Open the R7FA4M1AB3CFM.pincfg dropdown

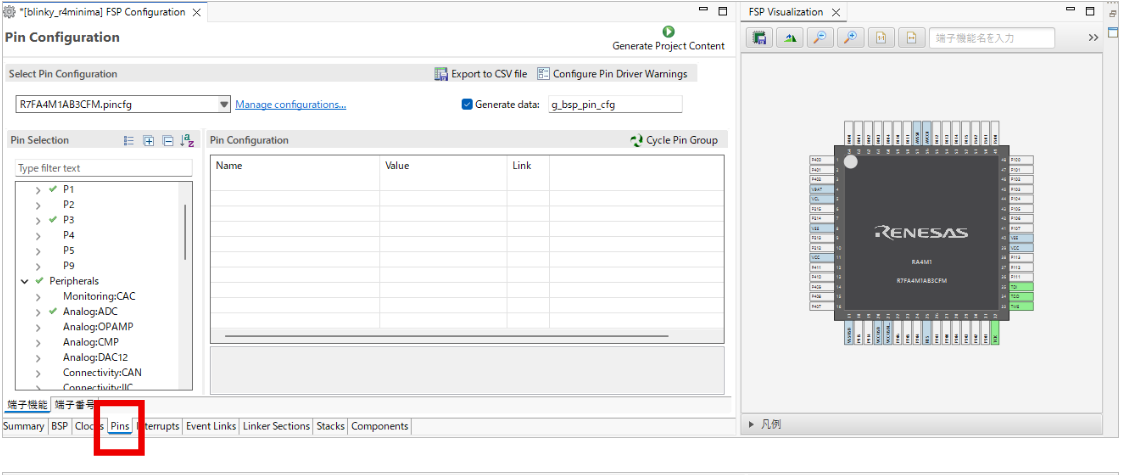(x=223, y=105)
